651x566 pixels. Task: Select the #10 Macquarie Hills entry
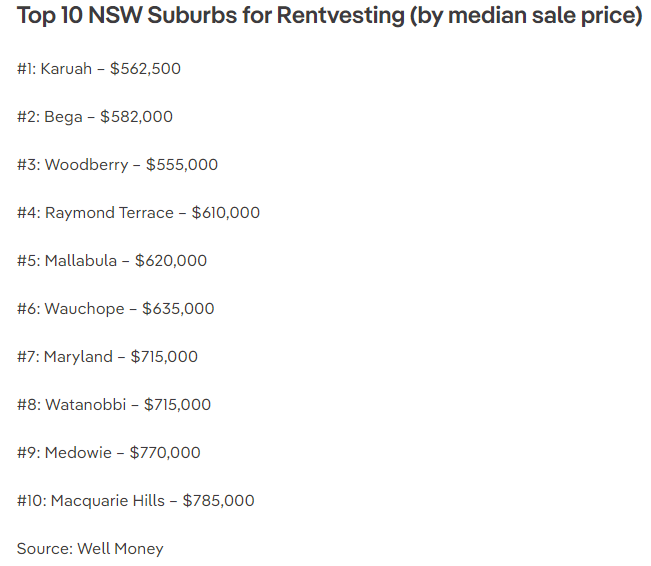135,501
